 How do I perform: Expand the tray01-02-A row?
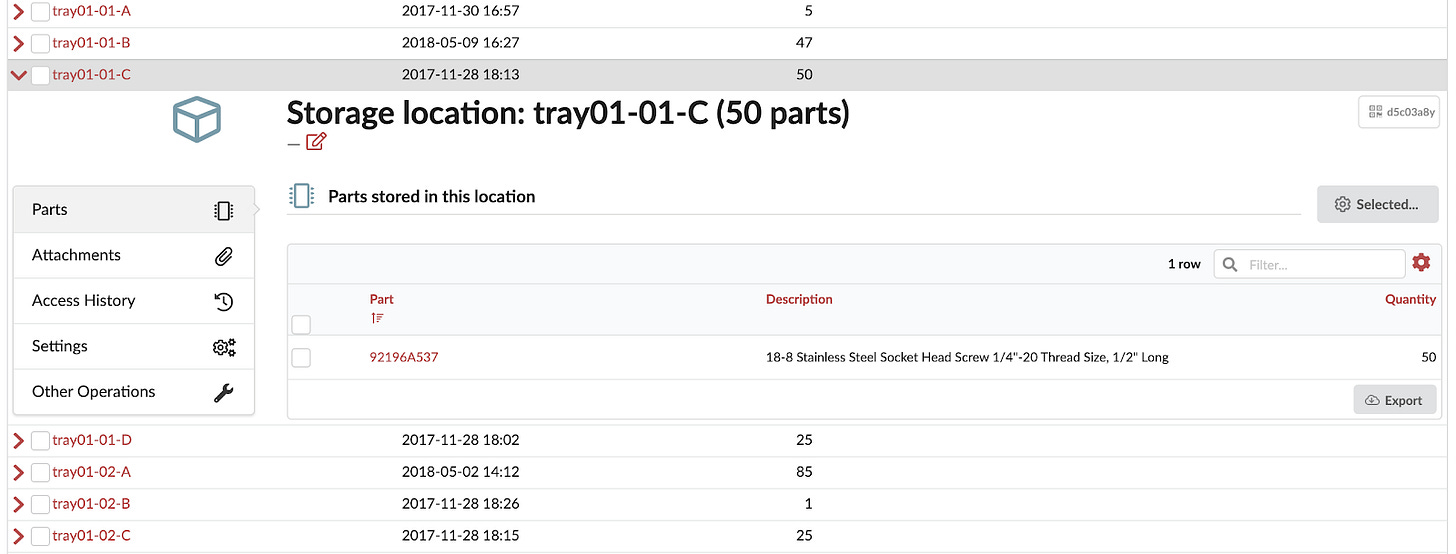coord(18,472)
